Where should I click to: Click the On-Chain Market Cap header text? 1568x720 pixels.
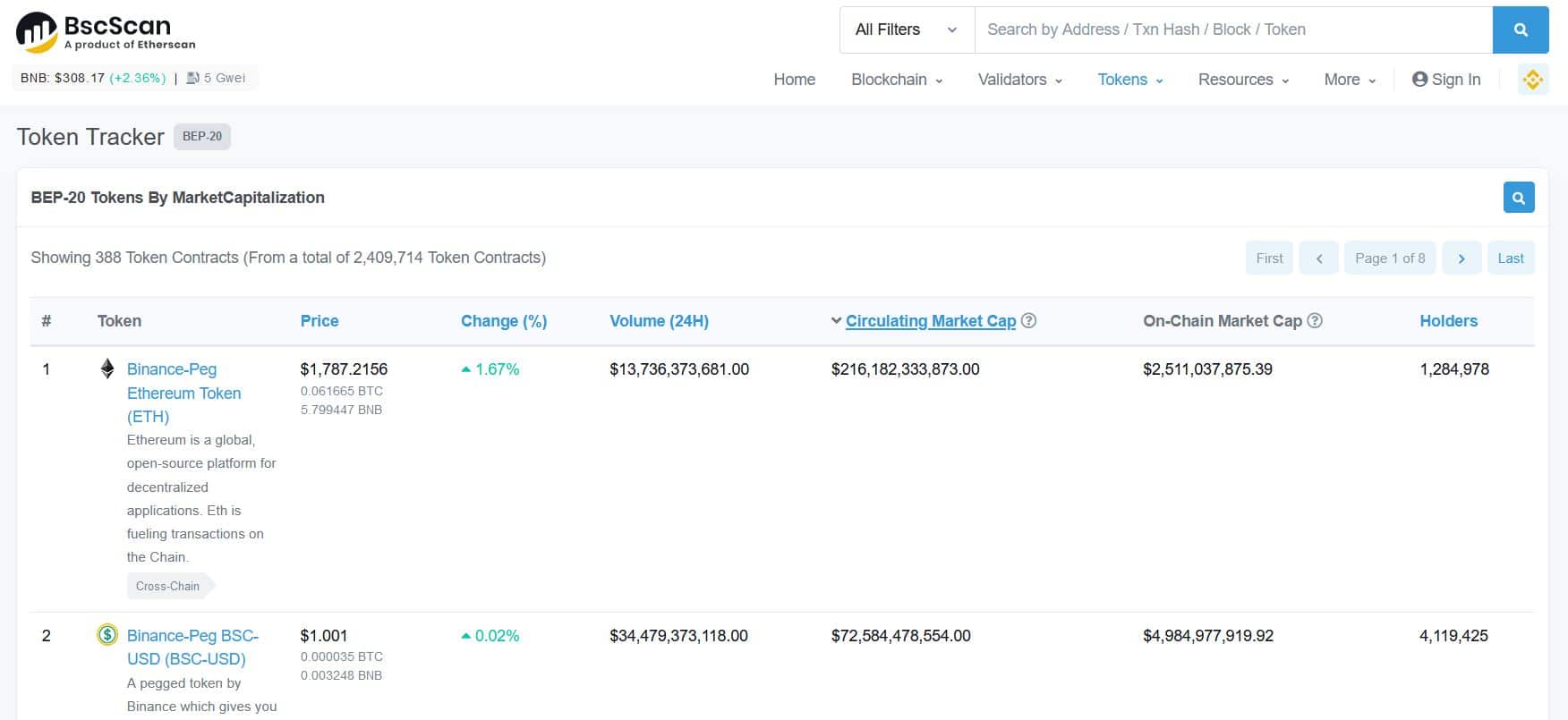[x=1223, y=321]
